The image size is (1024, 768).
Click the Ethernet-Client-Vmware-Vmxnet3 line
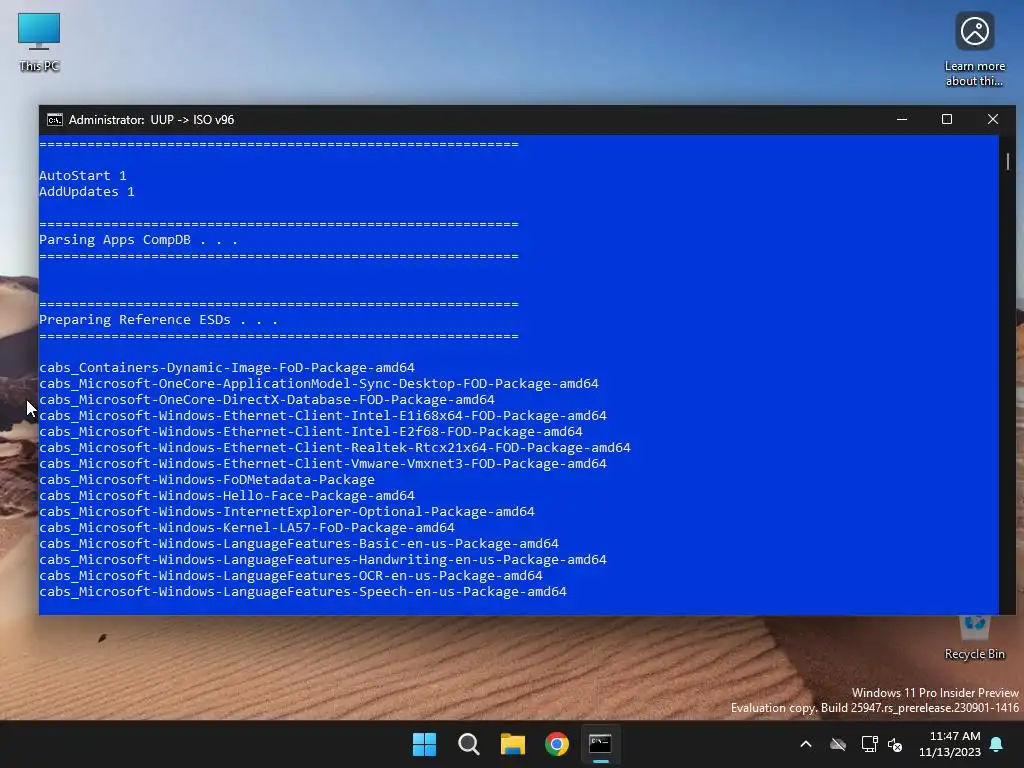(323, 464)
